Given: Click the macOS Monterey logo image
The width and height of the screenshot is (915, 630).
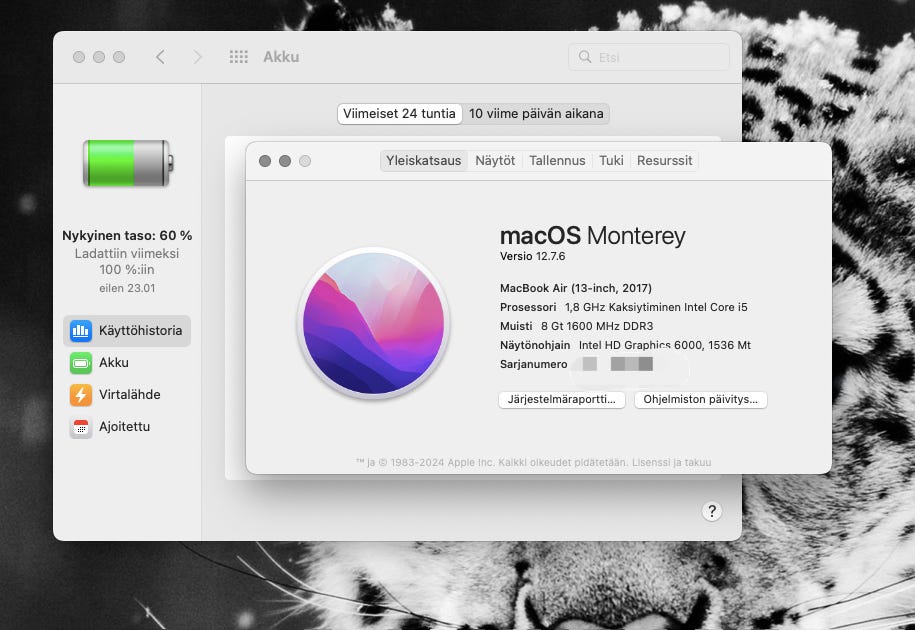Looking at the screenshot, I should click(373, 324).
